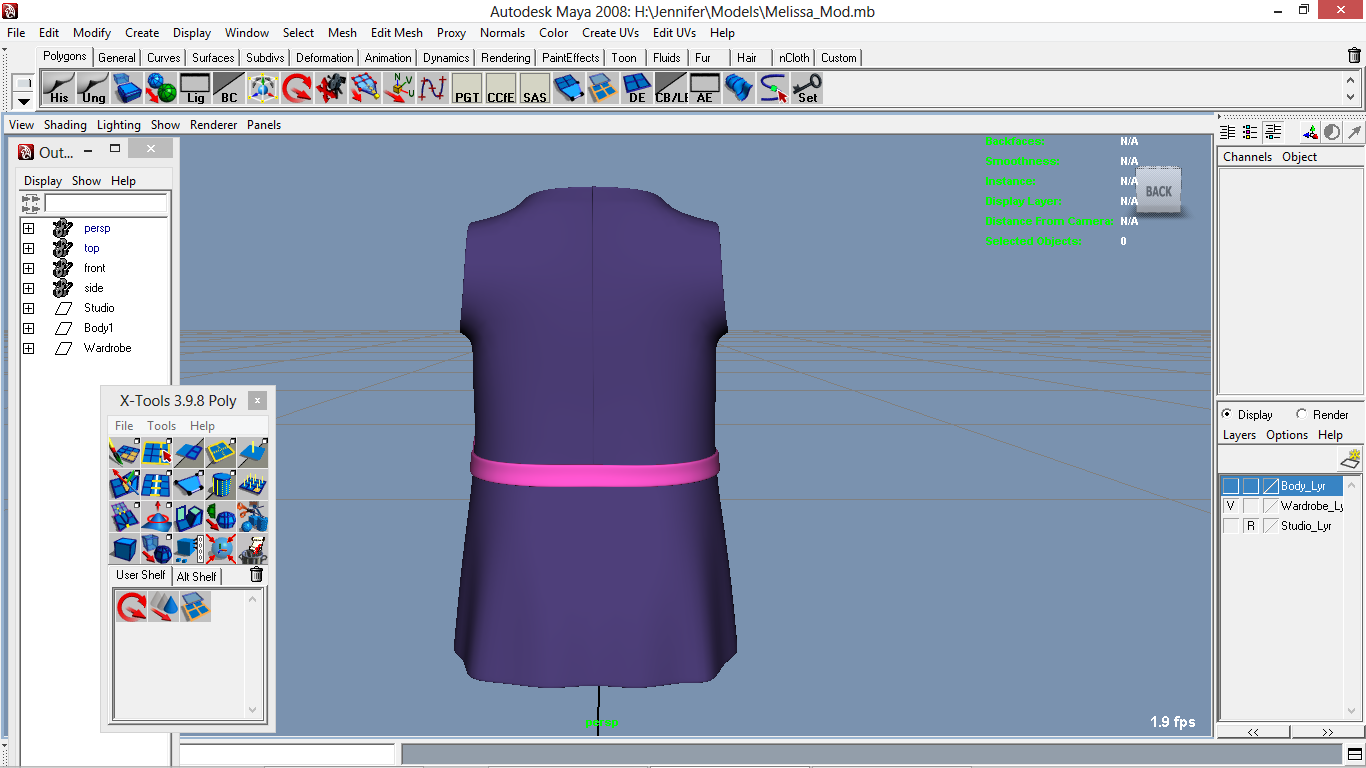Click the trash can beside Alt Shelf
Image resolution: width=1366 pixels, height=768 pixels.
click(256, 575)
